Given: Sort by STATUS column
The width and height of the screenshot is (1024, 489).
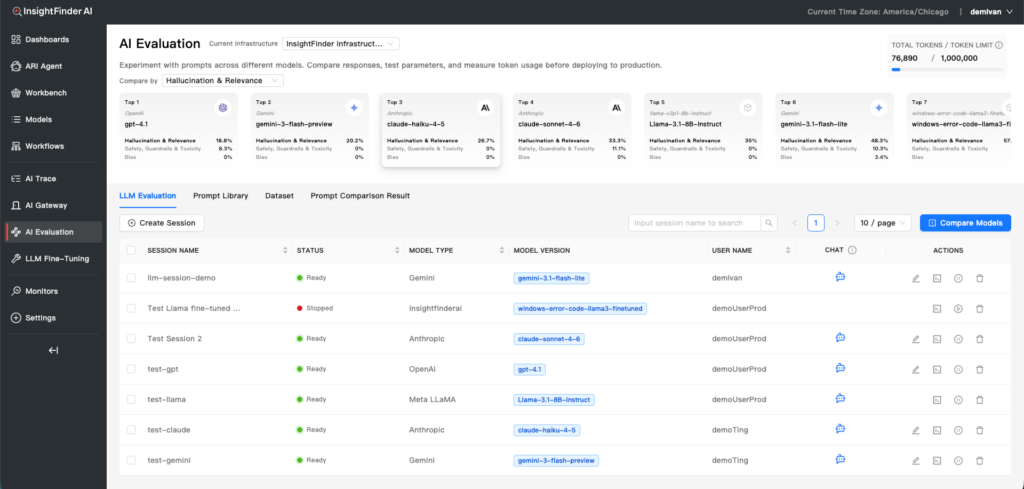Looking at the screenshot, I should point(398,250).
